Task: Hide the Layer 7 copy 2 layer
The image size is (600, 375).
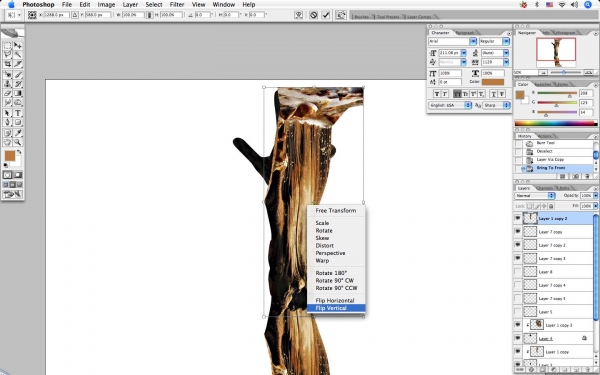Action: [518, 245]
